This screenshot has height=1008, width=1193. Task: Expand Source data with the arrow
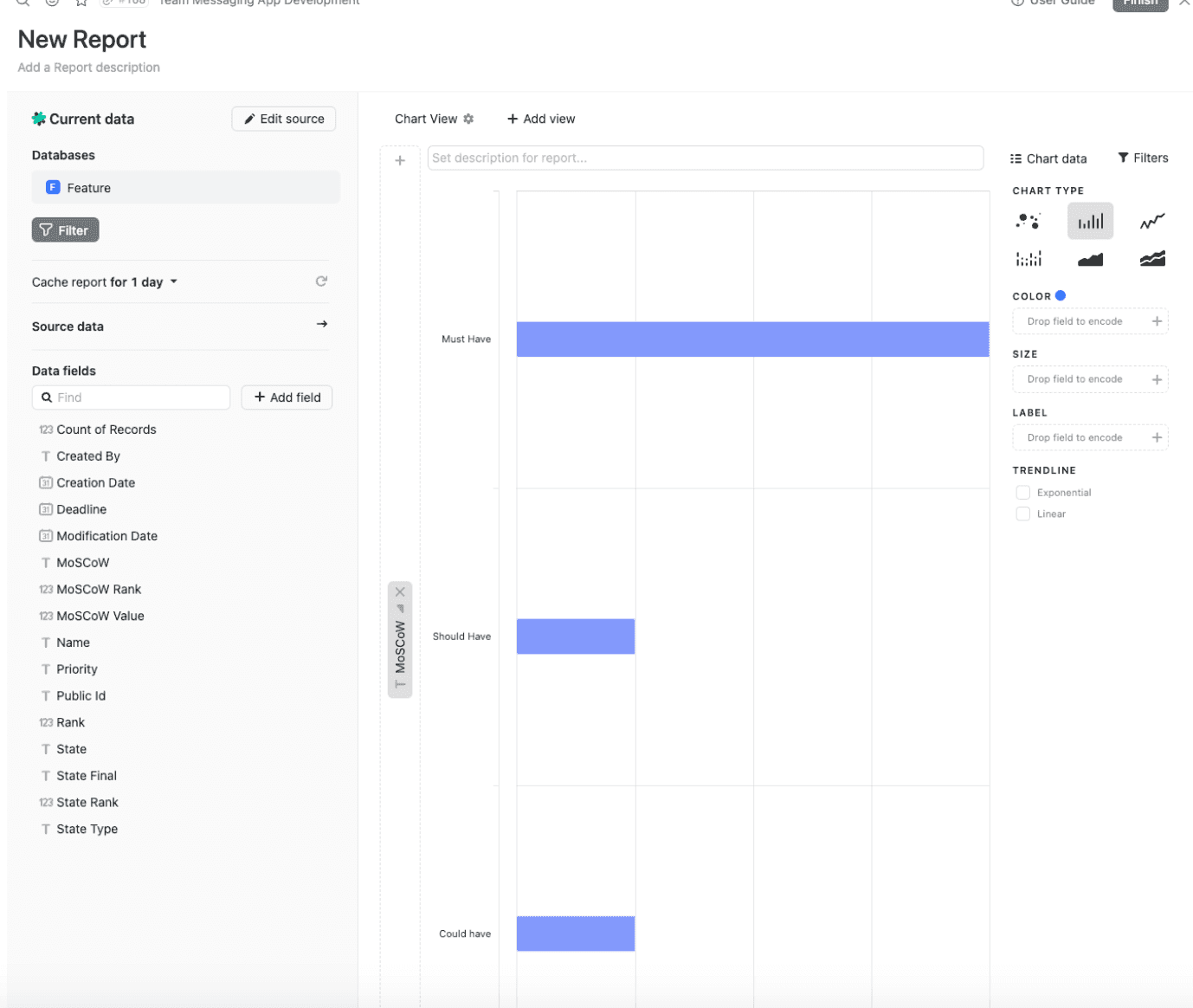coord(321,324)
